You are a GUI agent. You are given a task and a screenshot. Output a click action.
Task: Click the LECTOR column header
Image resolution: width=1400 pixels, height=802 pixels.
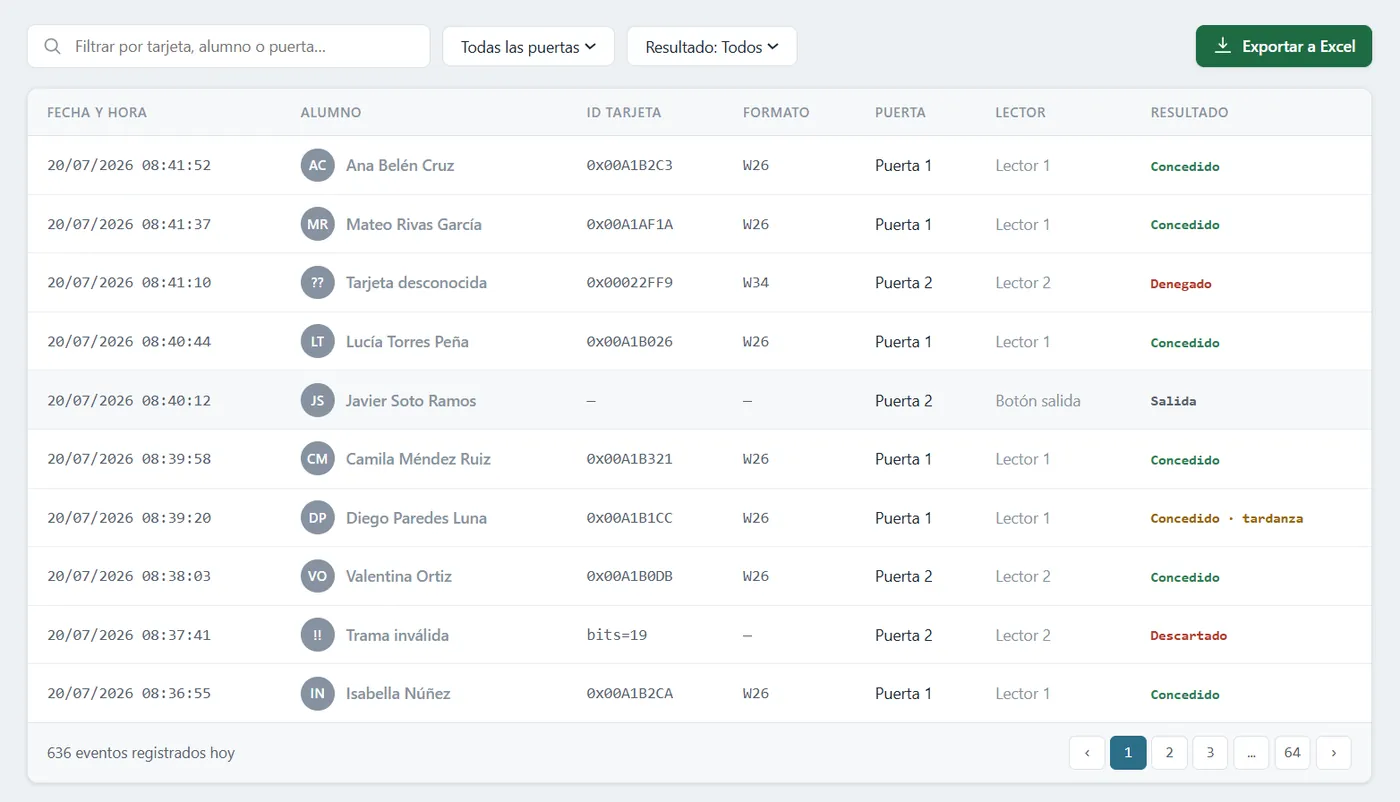(x=1021, y=112)
